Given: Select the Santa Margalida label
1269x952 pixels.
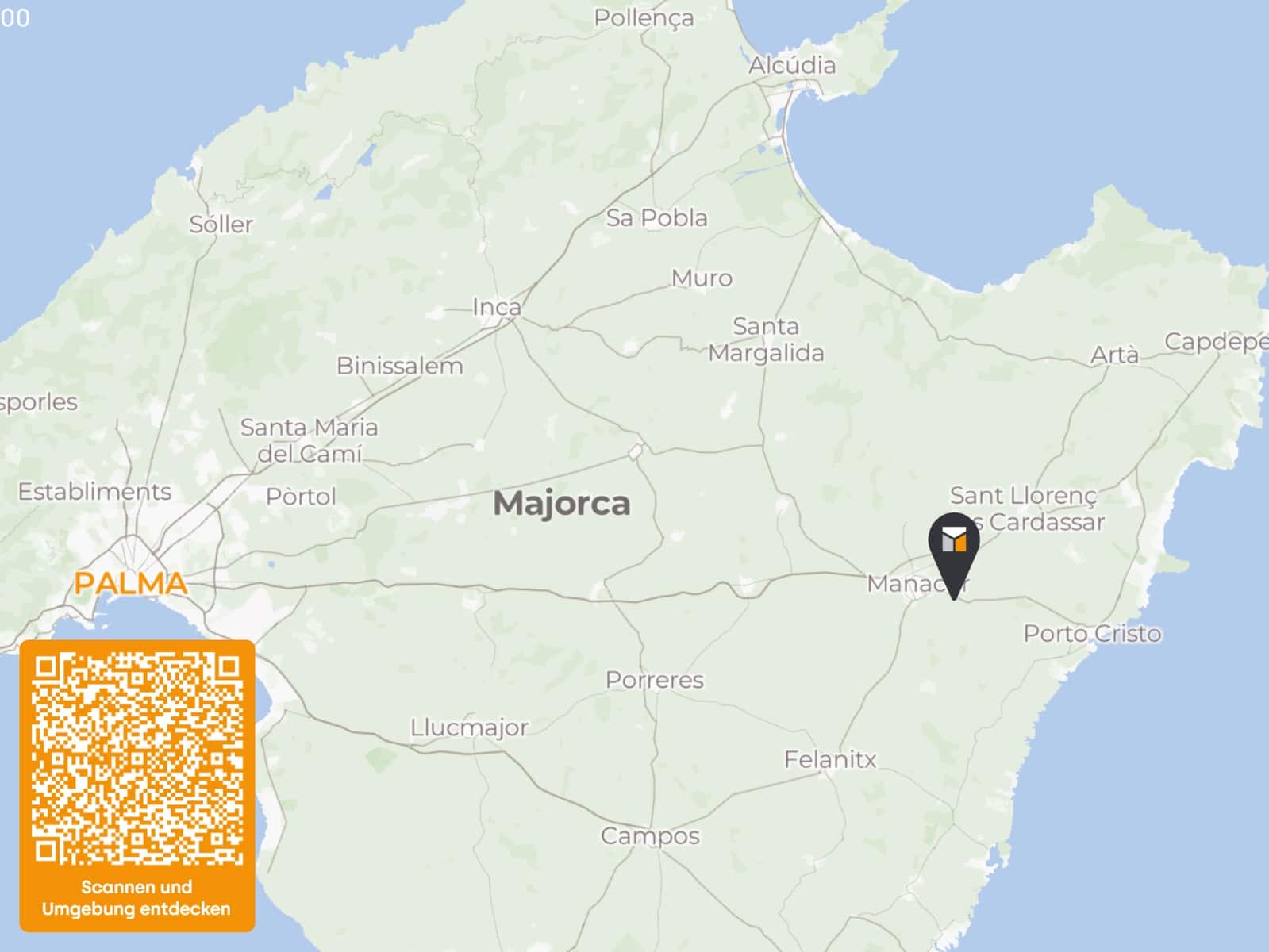Looking at the screenshot, I should (766, 340).
